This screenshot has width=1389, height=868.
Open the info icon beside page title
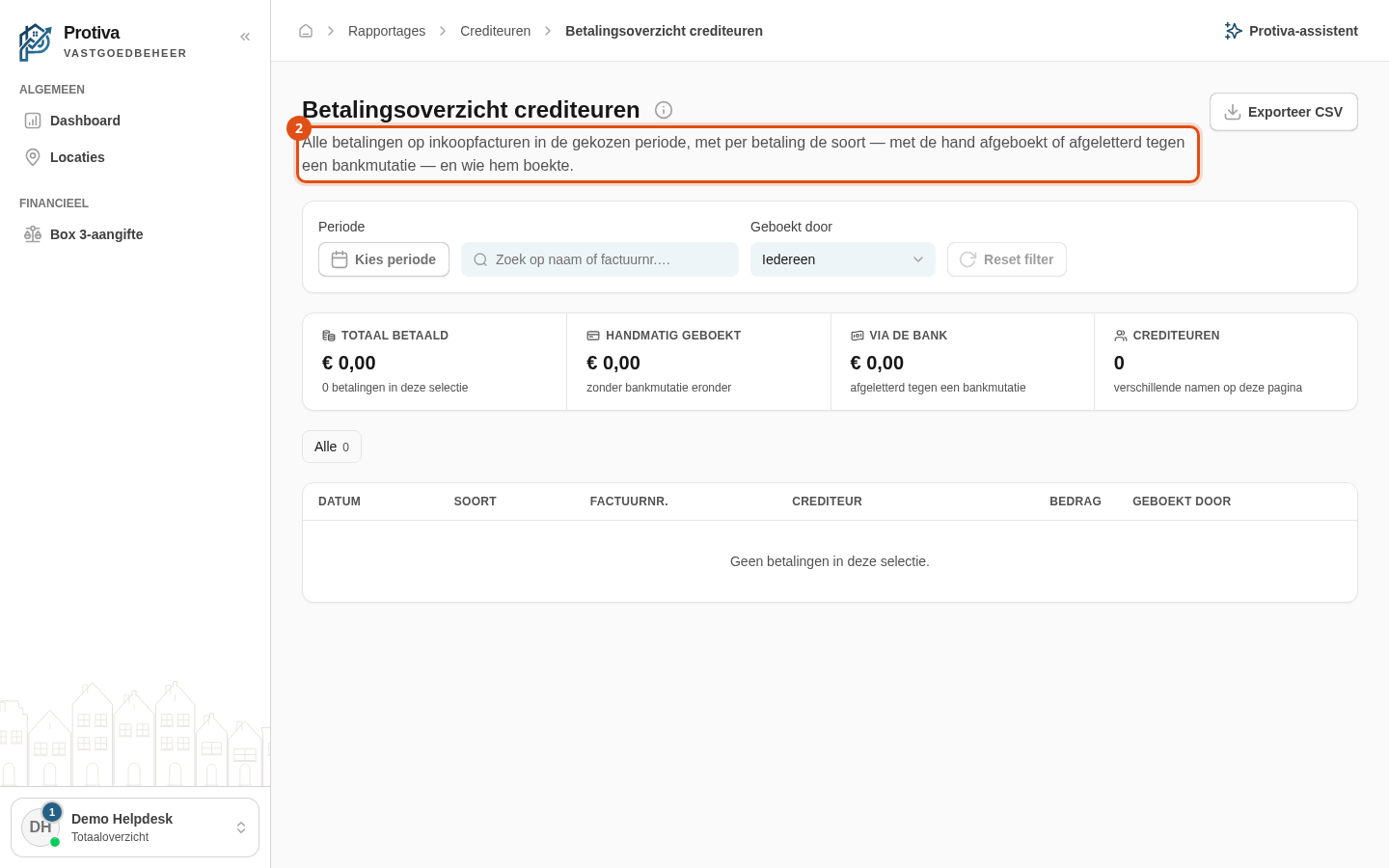pos(664,110)
